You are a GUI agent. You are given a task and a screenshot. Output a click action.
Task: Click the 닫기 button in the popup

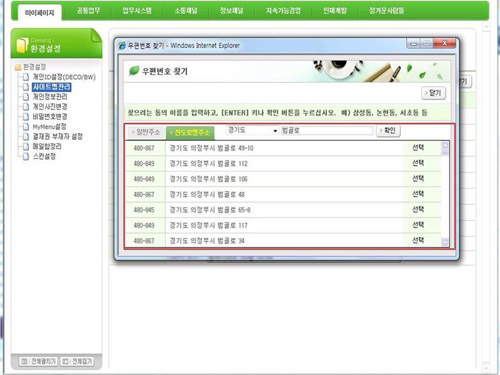tap(434, 93)
